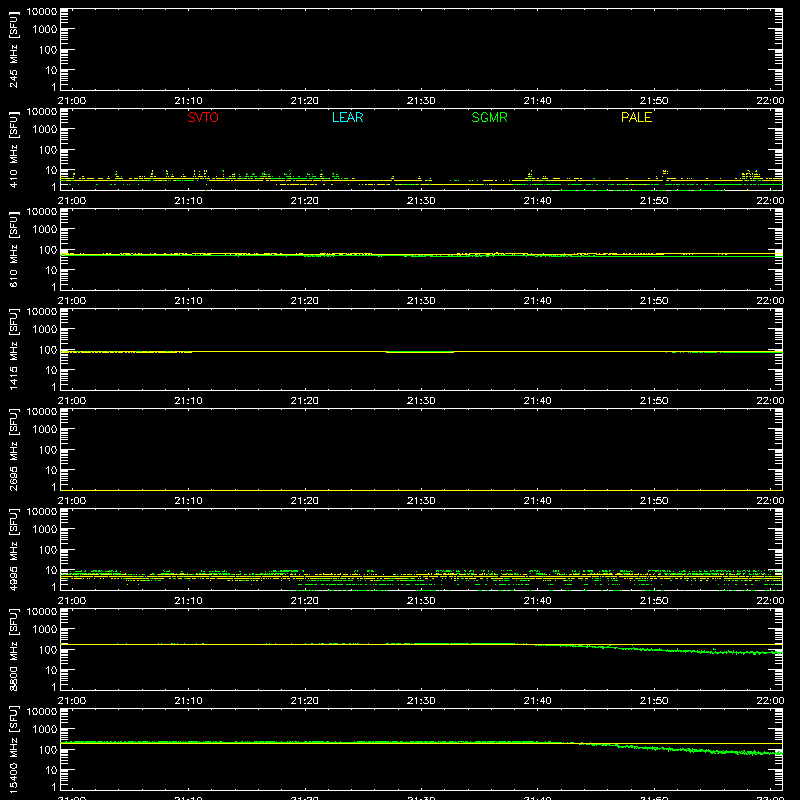Click the 21:00 time label of the 245 MHz plot
The height and width of the screenshot is (800, 800).
(x=72, y=101)
